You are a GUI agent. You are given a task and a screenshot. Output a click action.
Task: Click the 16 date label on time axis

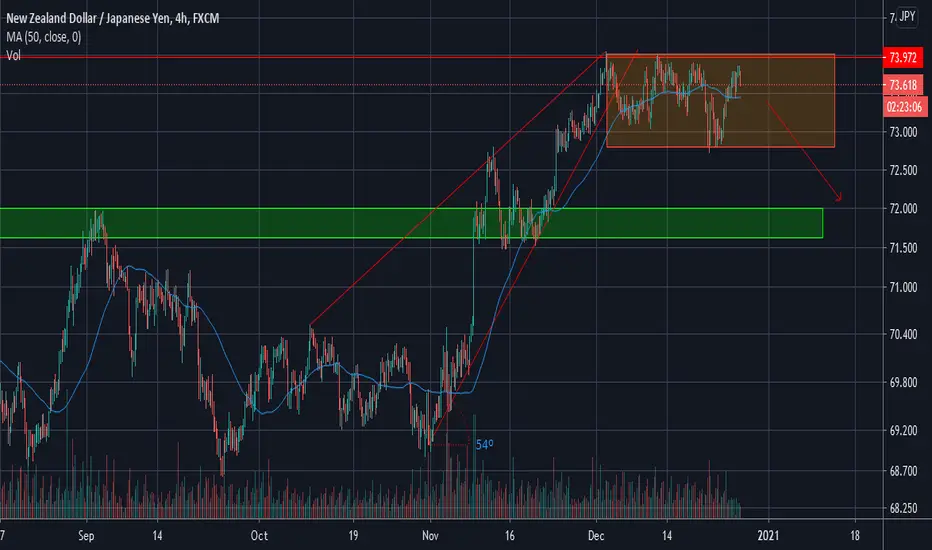click(509, 536)
